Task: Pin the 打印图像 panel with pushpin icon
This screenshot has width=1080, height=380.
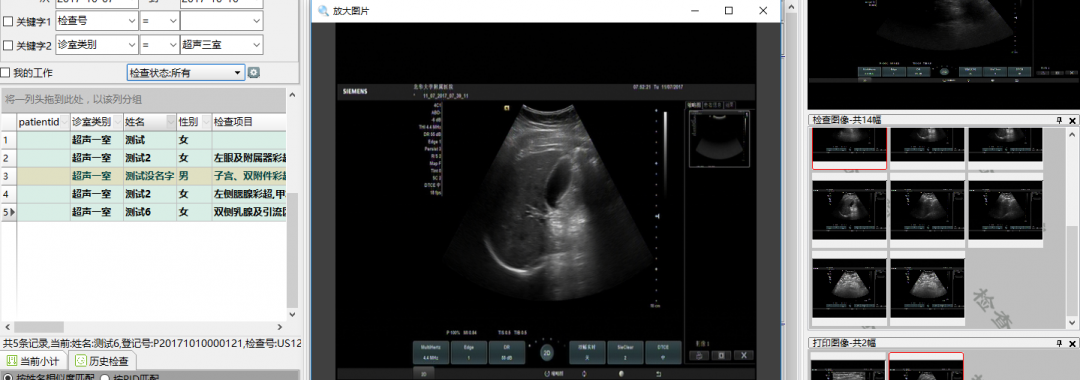Action: 1059,343
